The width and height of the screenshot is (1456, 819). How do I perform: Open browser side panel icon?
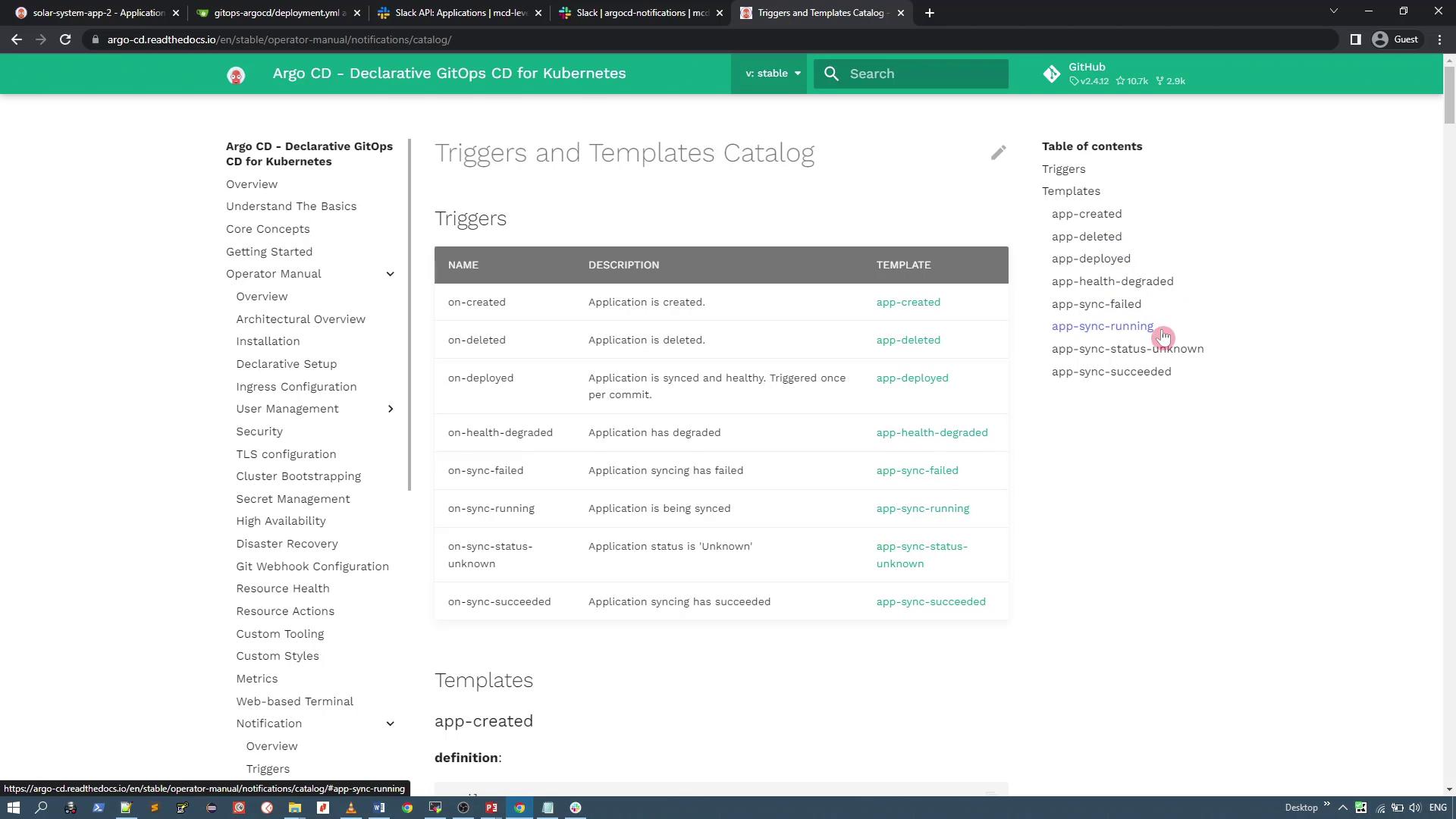click(x=1355, y=39)
